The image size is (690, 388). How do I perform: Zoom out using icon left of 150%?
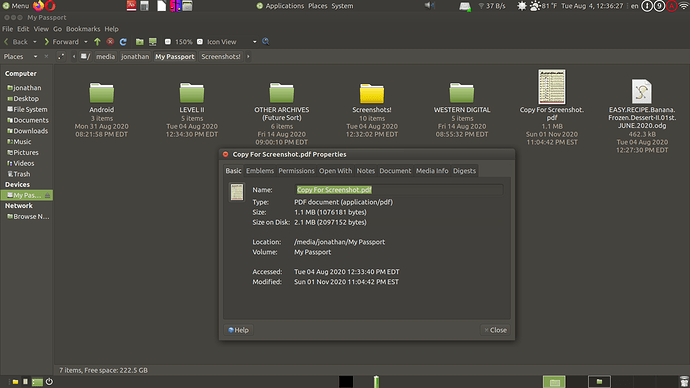pyautogui.click(x=168, y=42)
